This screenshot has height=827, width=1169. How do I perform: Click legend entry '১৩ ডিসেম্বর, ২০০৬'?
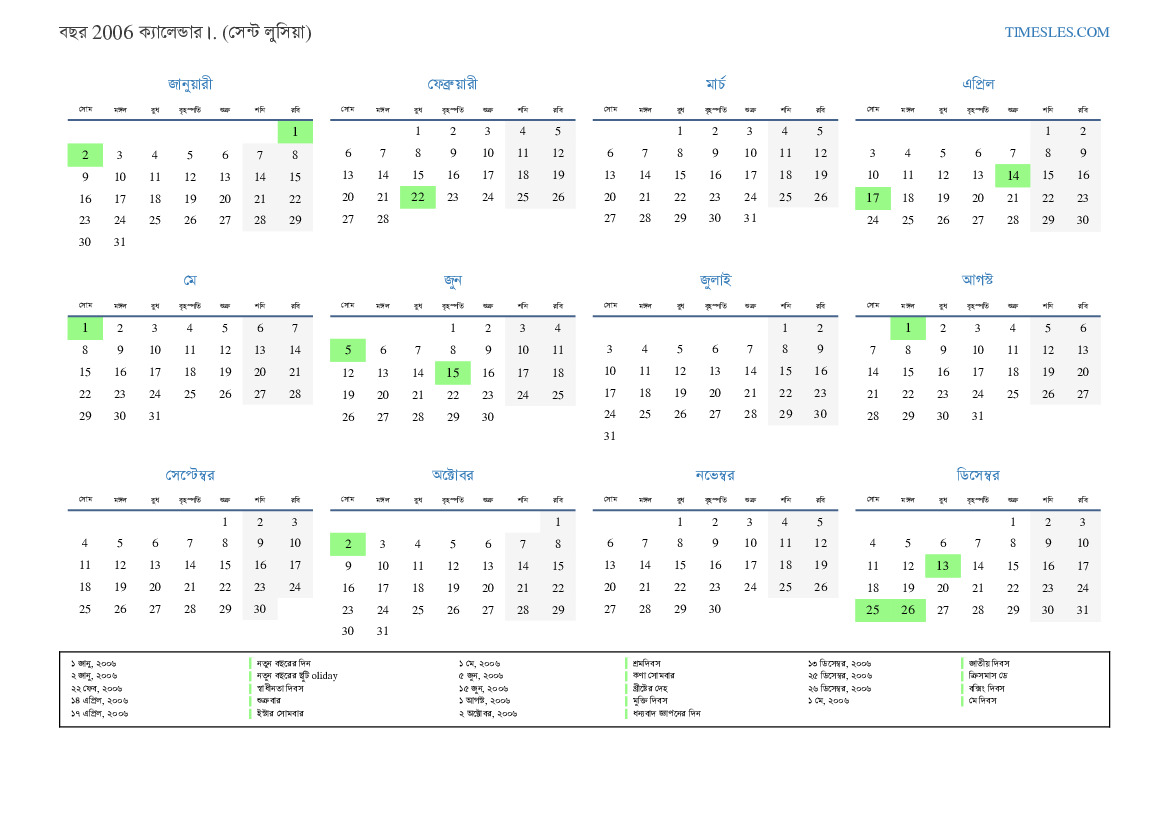(839, 664)
